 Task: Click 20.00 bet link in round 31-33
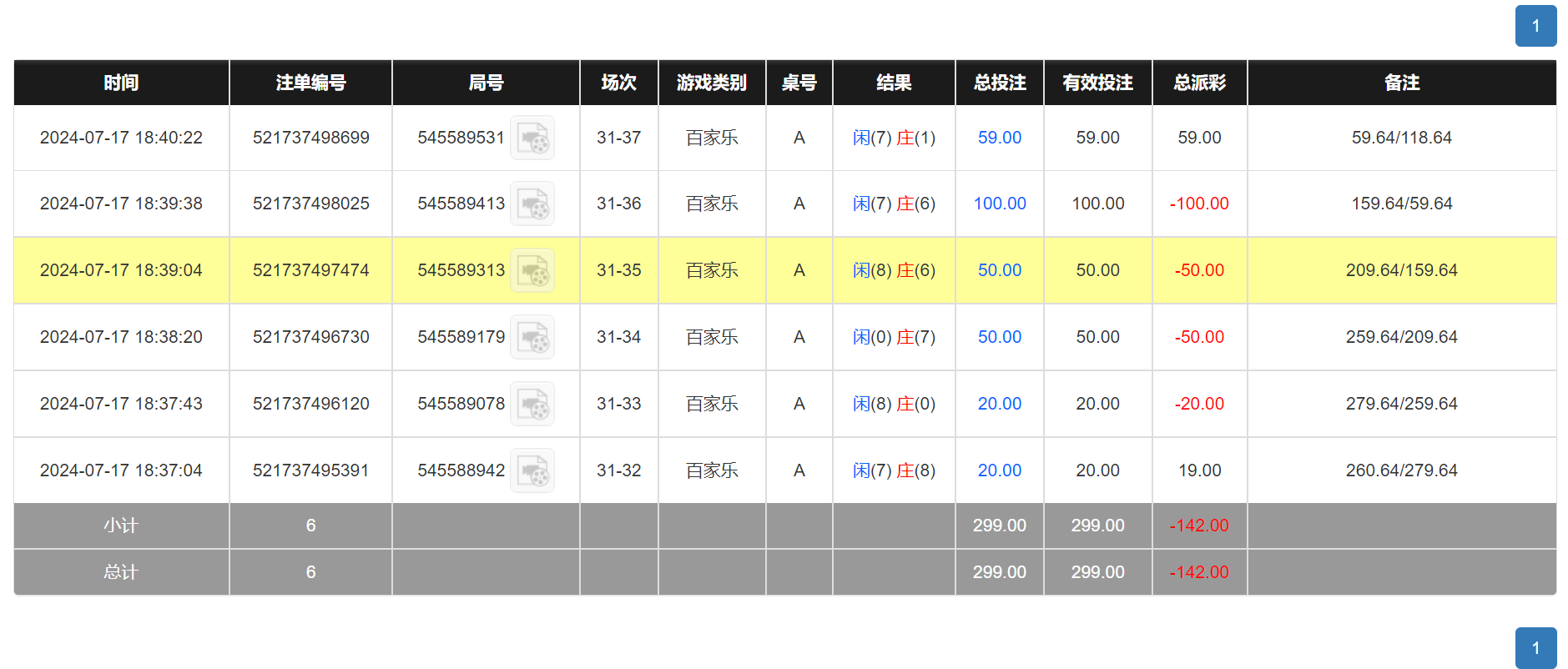coord(999,404)
